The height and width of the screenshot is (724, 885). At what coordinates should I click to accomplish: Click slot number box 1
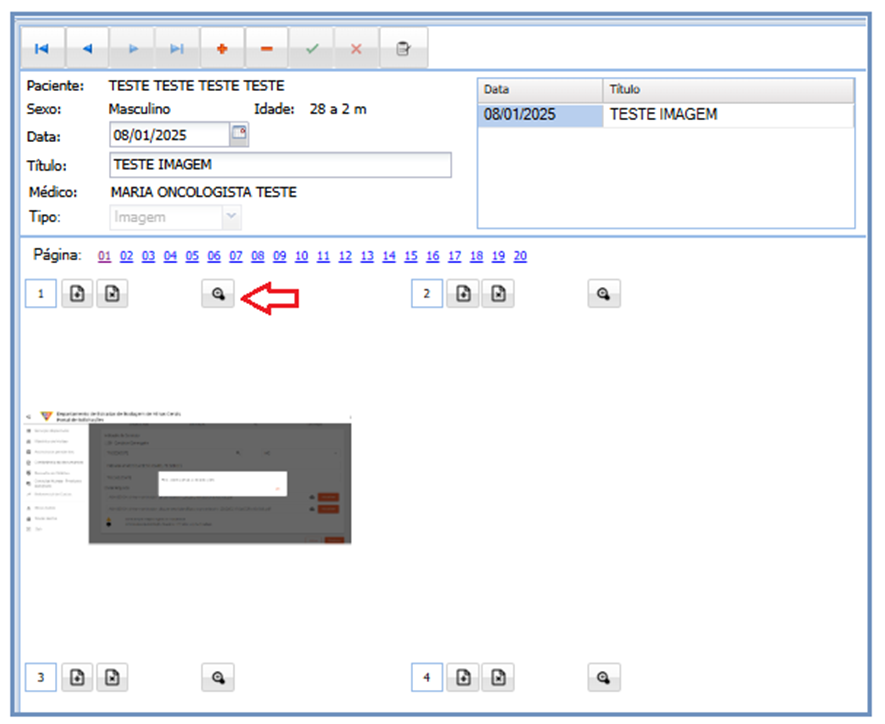tap(41, 293)
